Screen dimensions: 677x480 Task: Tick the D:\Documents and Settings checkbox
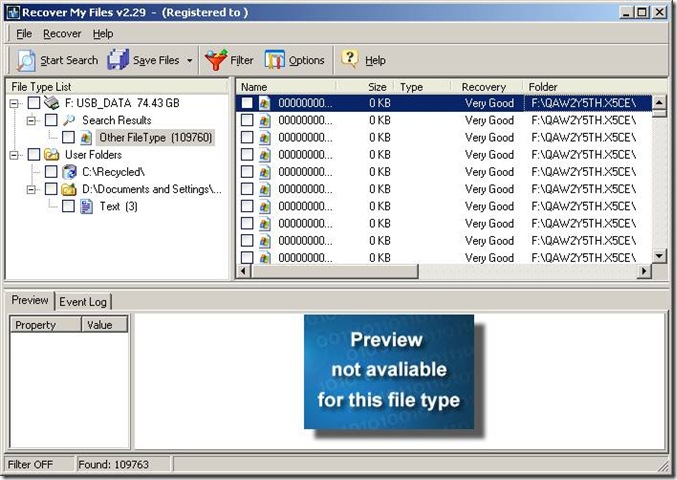pyautogui.click(x=51, y=189)
